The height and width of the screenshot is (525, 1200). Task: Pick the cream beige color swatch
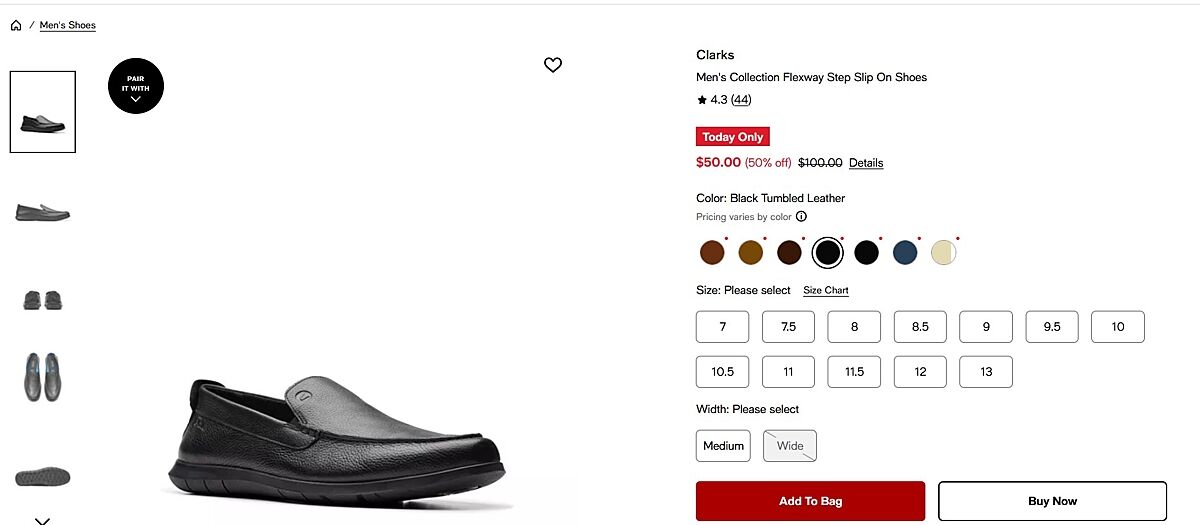pyautogui.click(x=943, y=253)
